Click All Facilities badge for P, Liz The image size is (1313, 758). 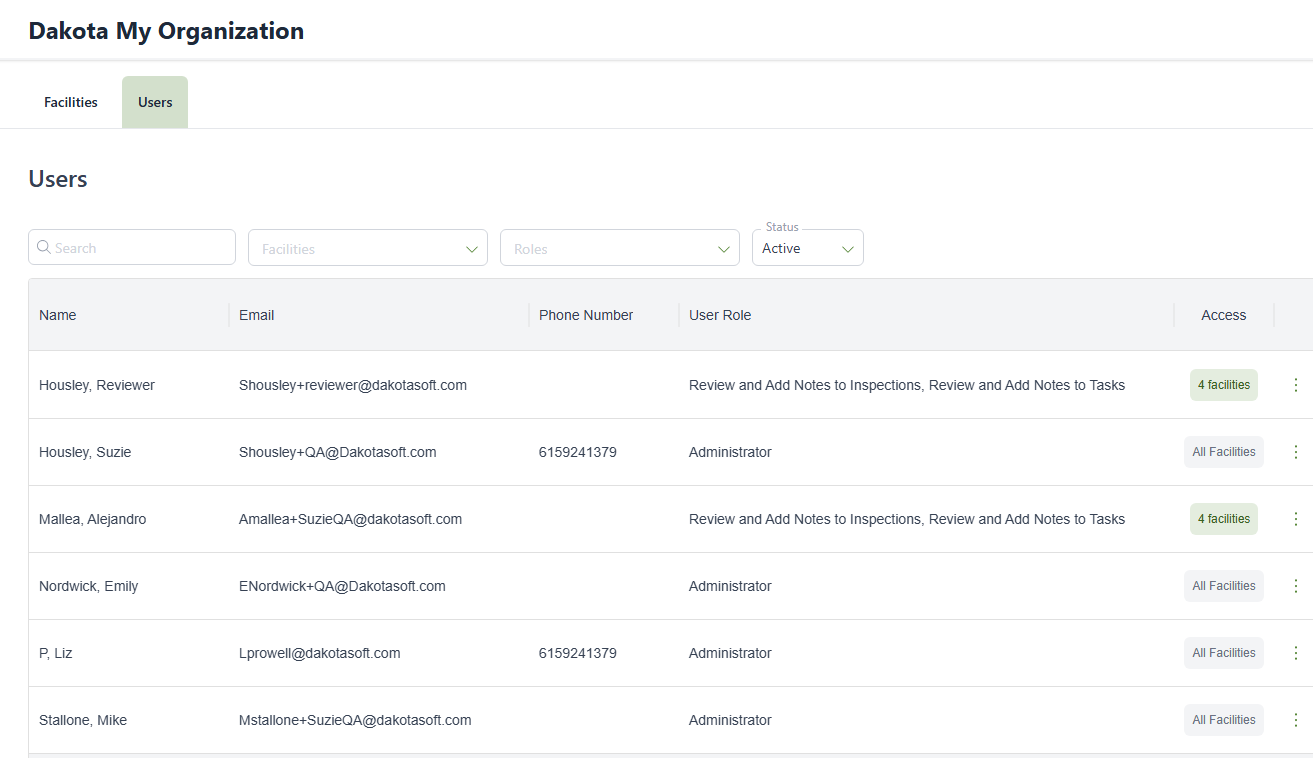[1224, 653]
